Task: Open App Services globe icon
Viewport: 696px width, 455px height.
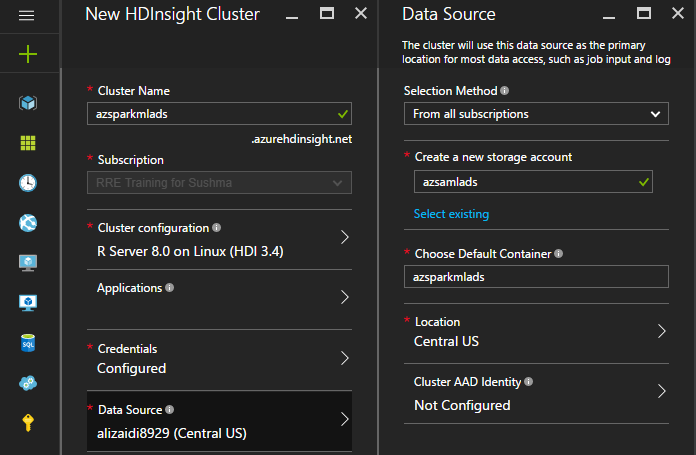Action: coord(28,222)
